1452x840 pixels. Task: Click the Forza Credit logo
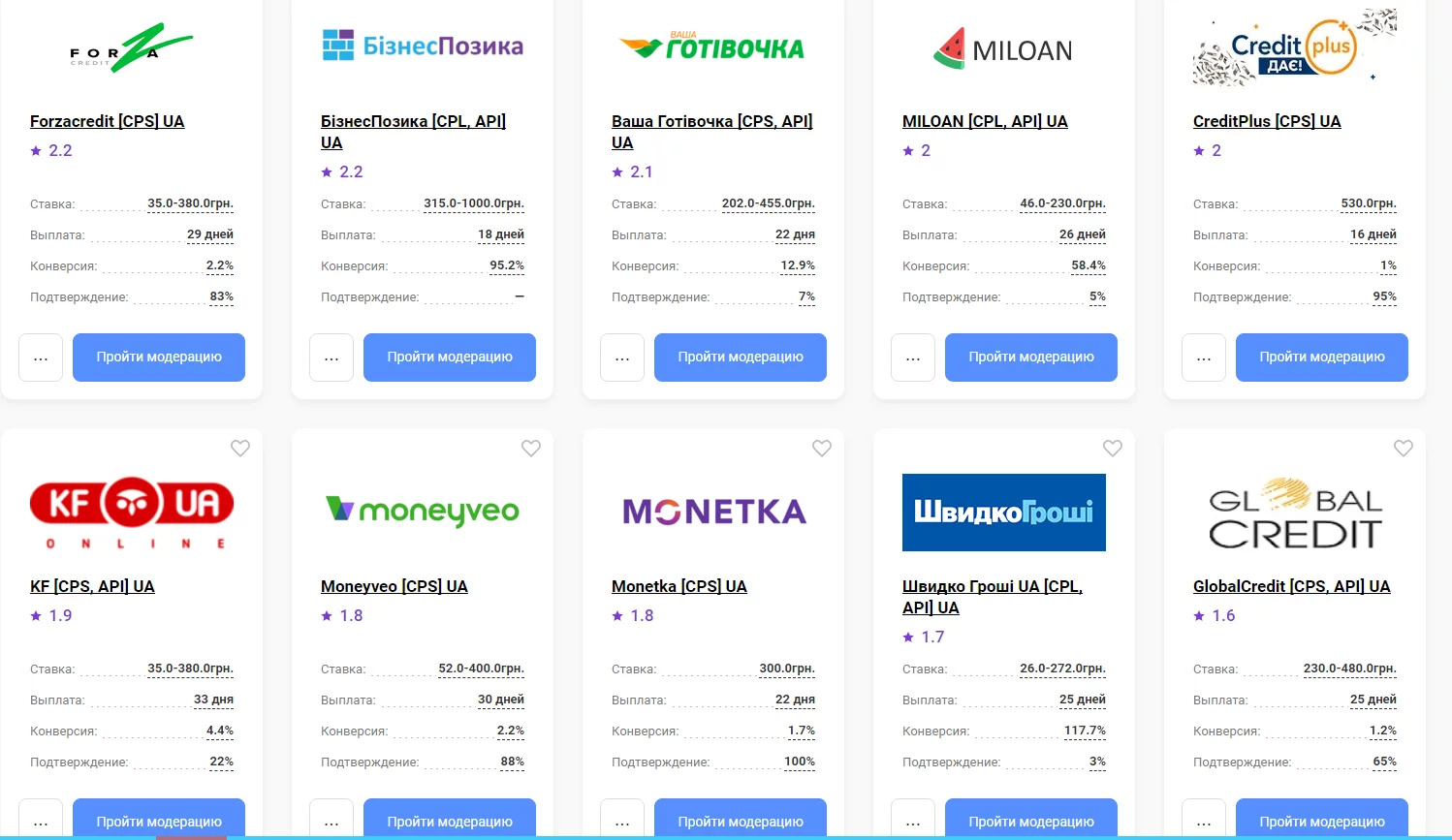tap(132, 48)
